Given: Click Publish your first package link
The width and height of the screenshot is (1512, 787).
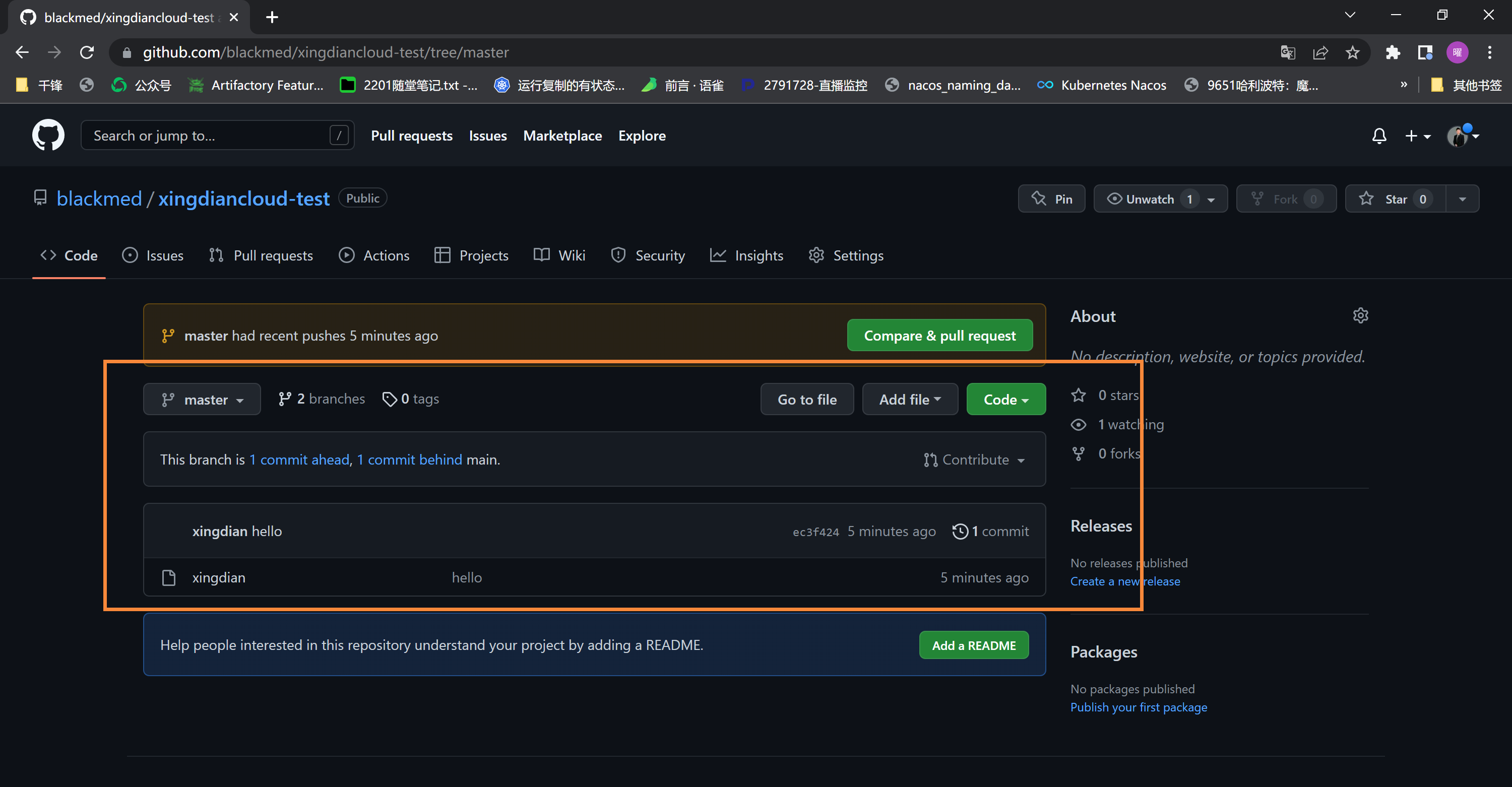Looking at the screenshot, I should click(1139, 707).
